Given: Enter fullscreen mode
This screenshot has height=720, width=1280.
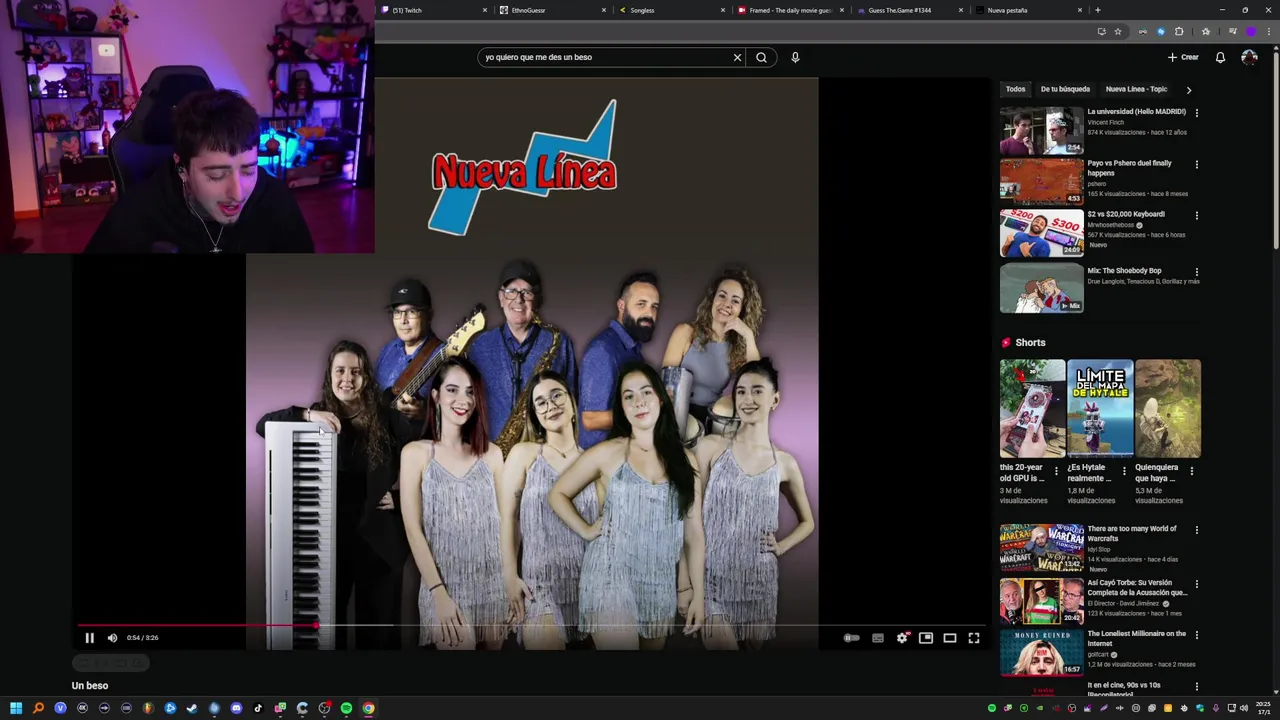Looking at the screenshot, I should [x=974, y=638].
